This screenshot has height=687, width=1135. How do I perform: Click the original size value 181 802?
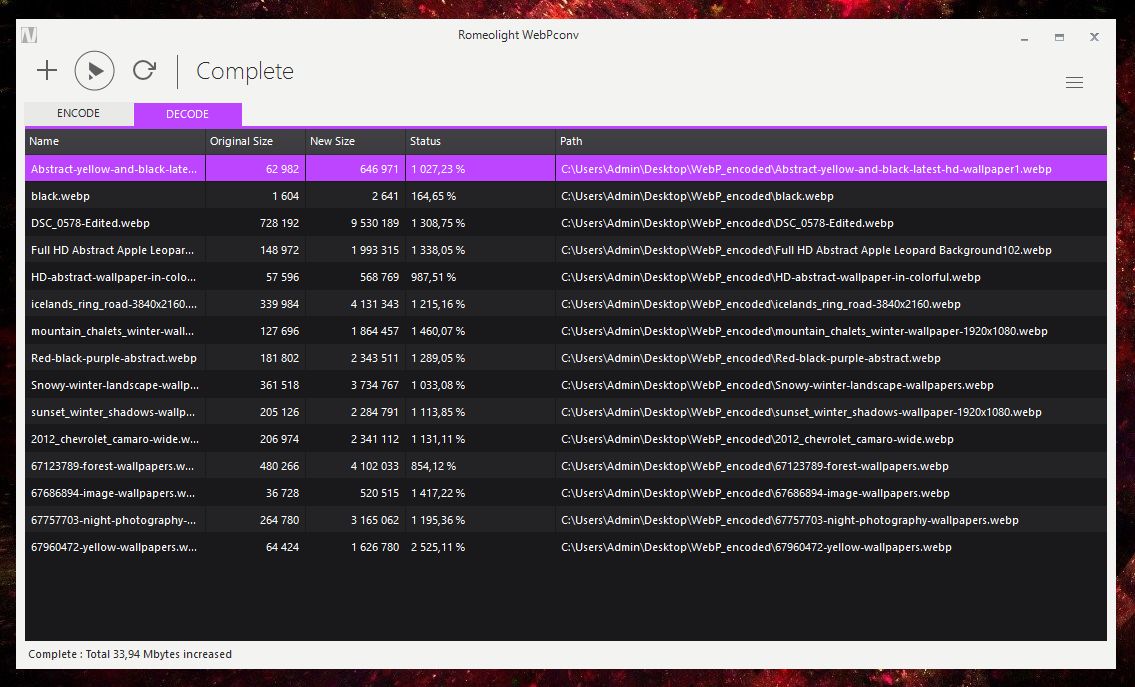(279, 358)
